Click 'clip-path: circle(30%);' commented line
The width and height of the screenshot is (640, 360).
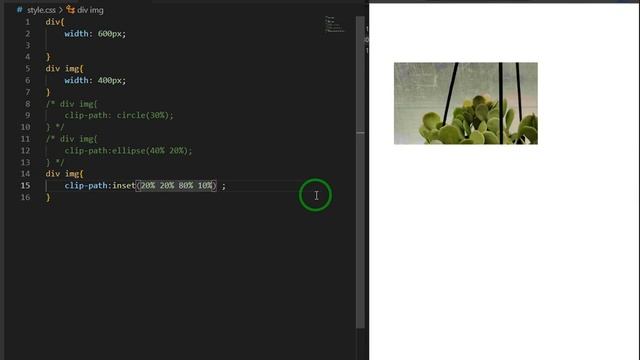119,115
